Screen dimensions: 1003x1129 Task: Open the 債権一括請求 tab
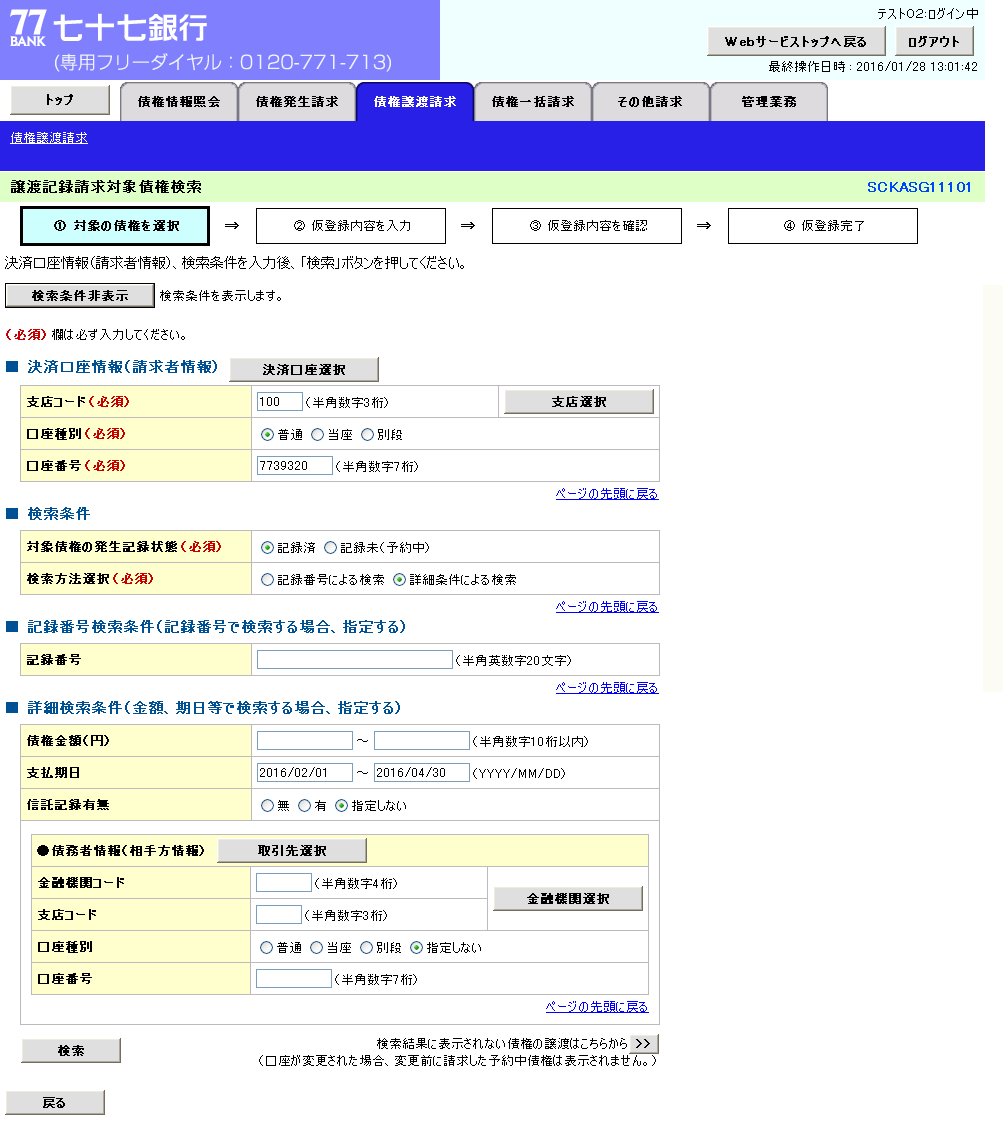533,102
